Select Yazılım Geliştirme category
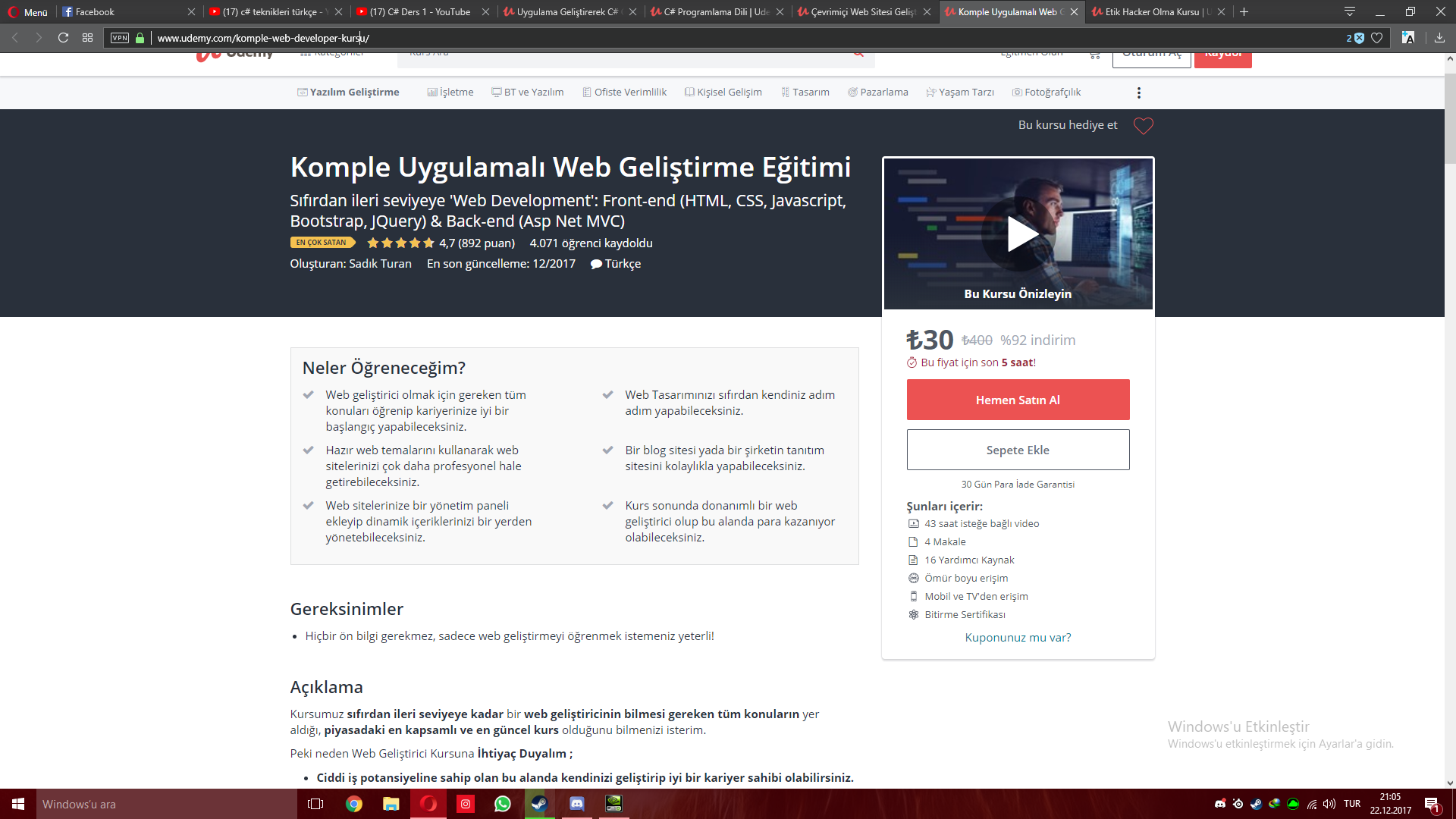Viewport: 1456px width, 819px height. pyautogui.click(x=348, y=93)
